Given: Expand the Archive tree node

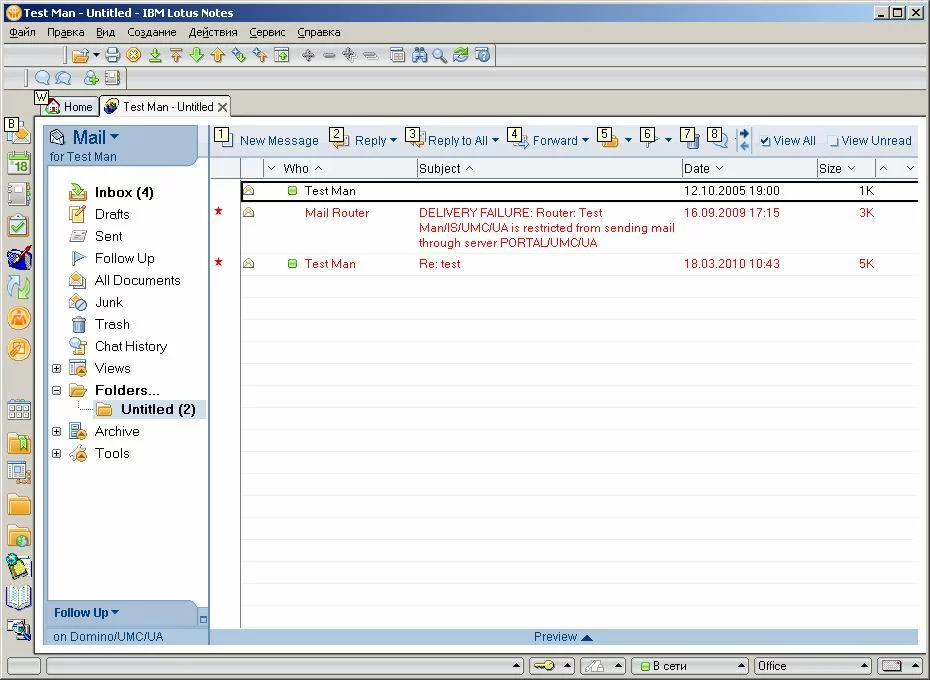Looking at the screenshot, I should 57,432.
